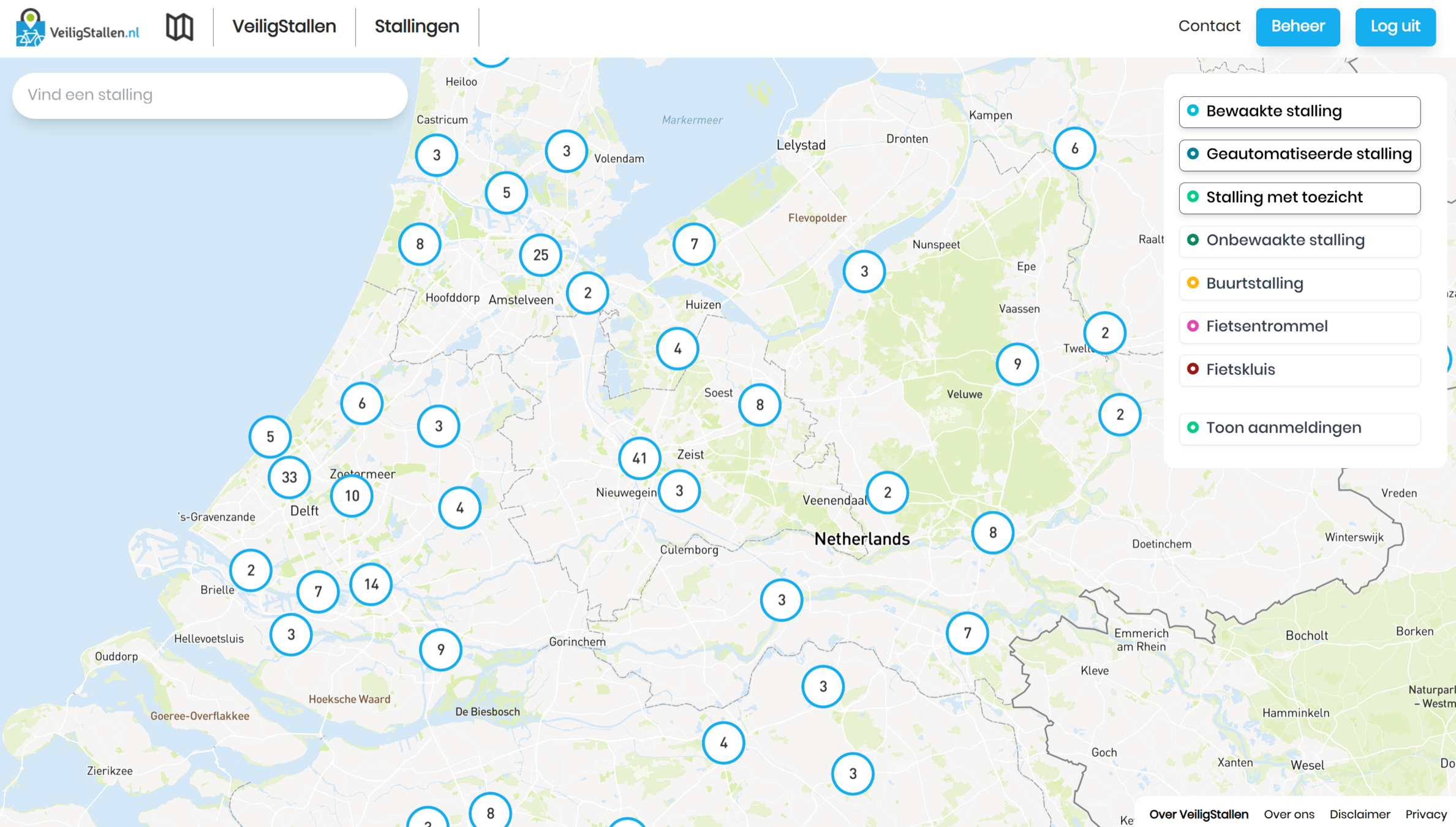1456x827 pixels.
Task: Open the map view icon
Action: pyautogui.click(x=179, y=27)
